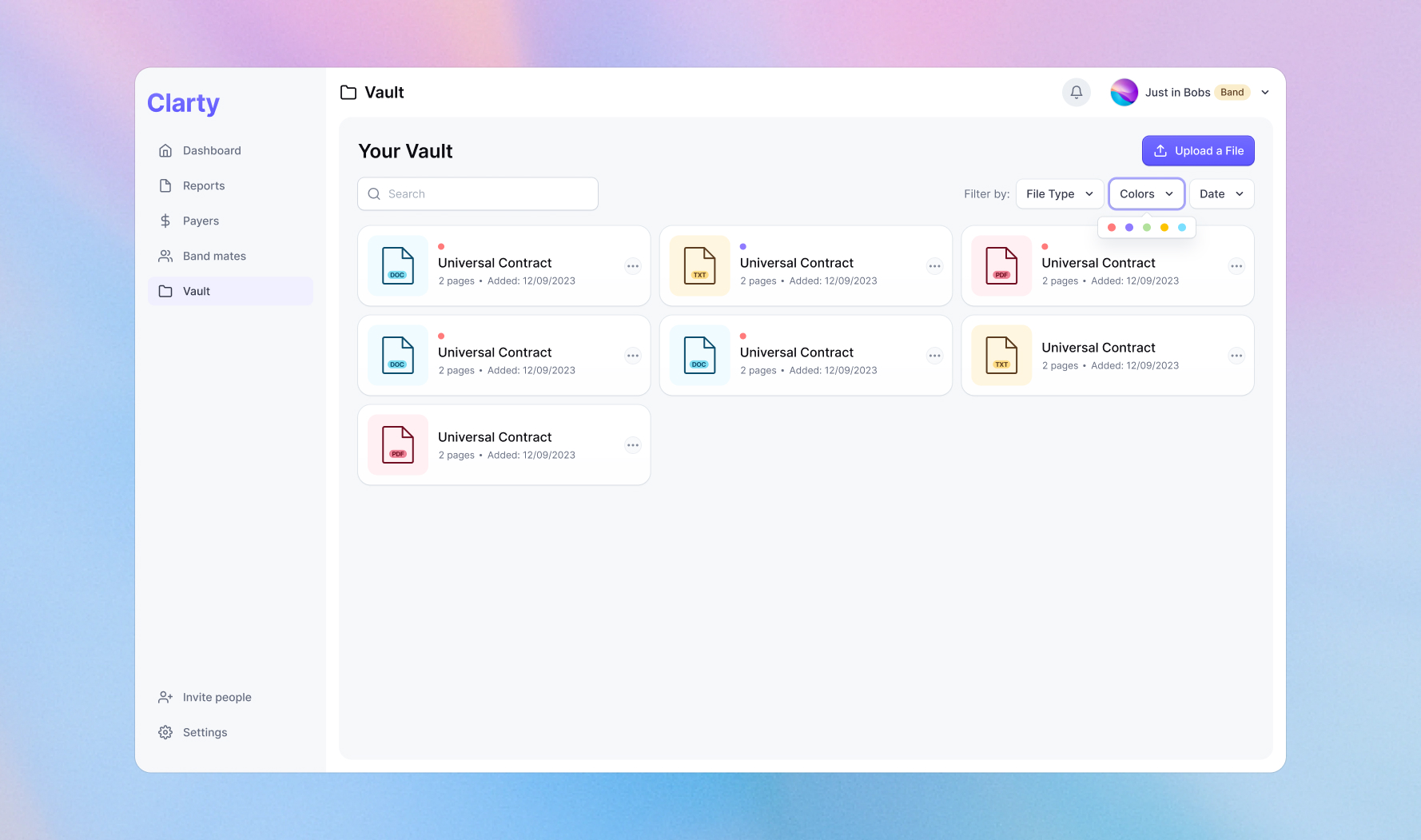Image resolution: width=1421 pixels, height=840 pixels.
Task: Click the Settings gear icon
Action: click(165, 732)
